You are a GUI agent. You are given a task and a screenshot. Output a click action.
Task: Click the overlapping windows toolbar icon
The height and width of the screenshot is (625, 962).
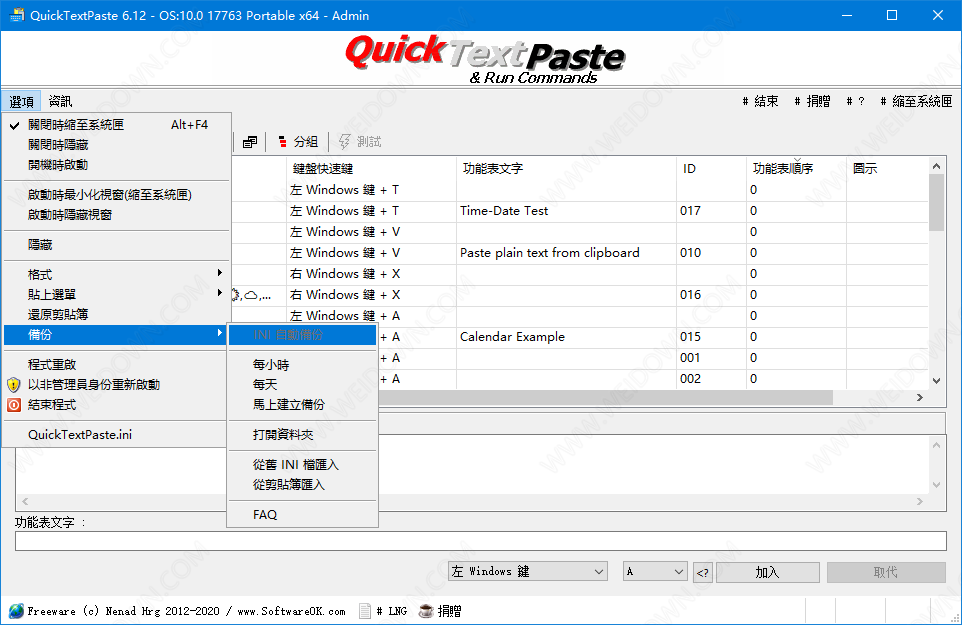click(250, 142)
